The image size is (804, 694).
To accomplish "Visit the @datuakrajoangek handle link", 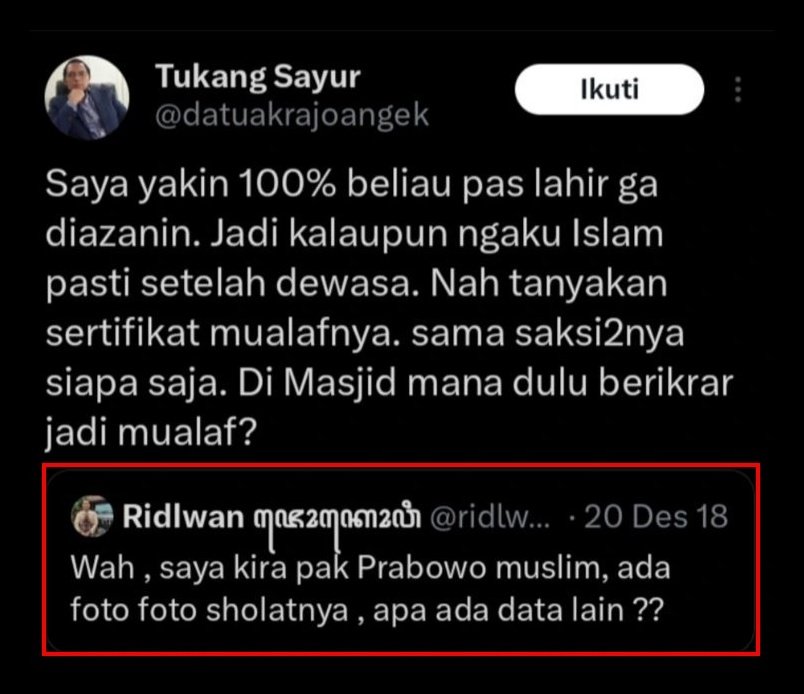I will pyautogui.click(x=292, y=115).
